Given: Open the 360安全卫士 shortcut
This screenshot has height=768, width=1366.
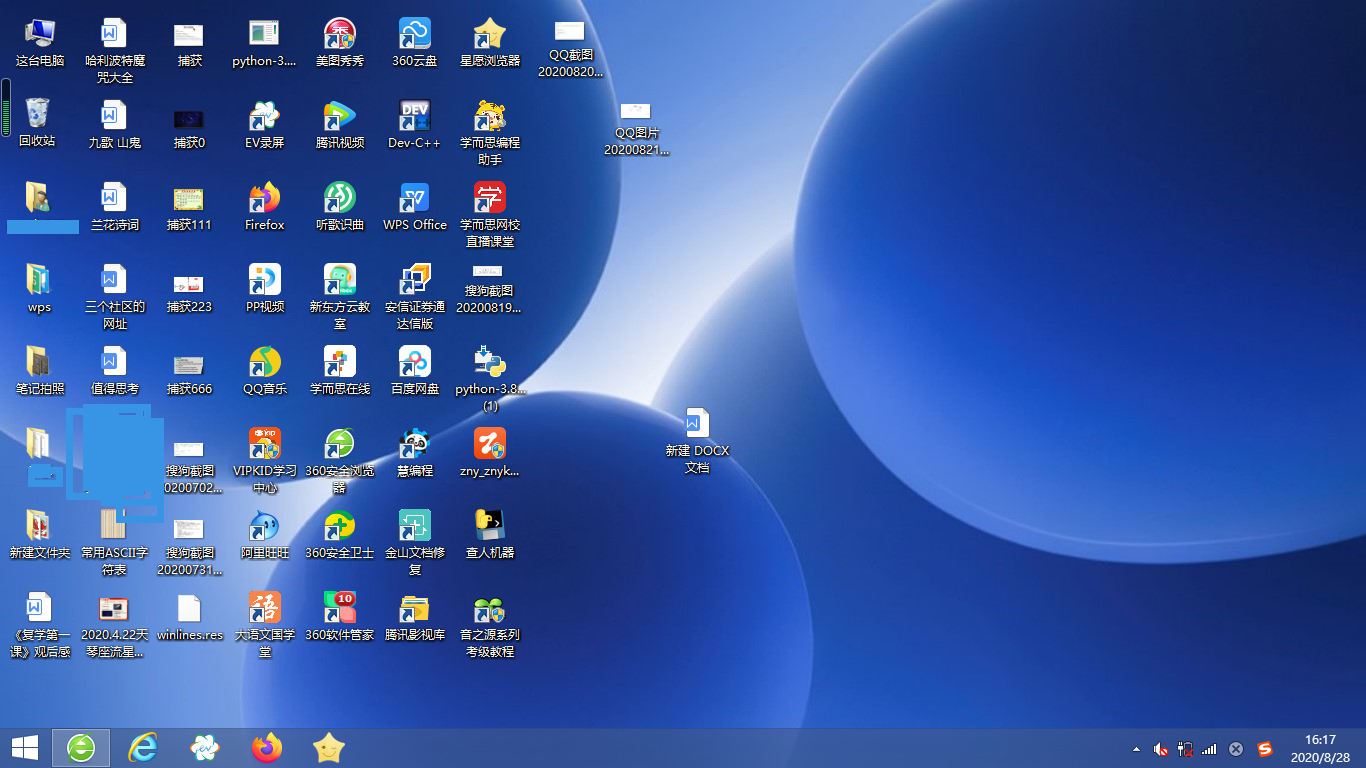Looking at the screenshot, I should (340, 535).
